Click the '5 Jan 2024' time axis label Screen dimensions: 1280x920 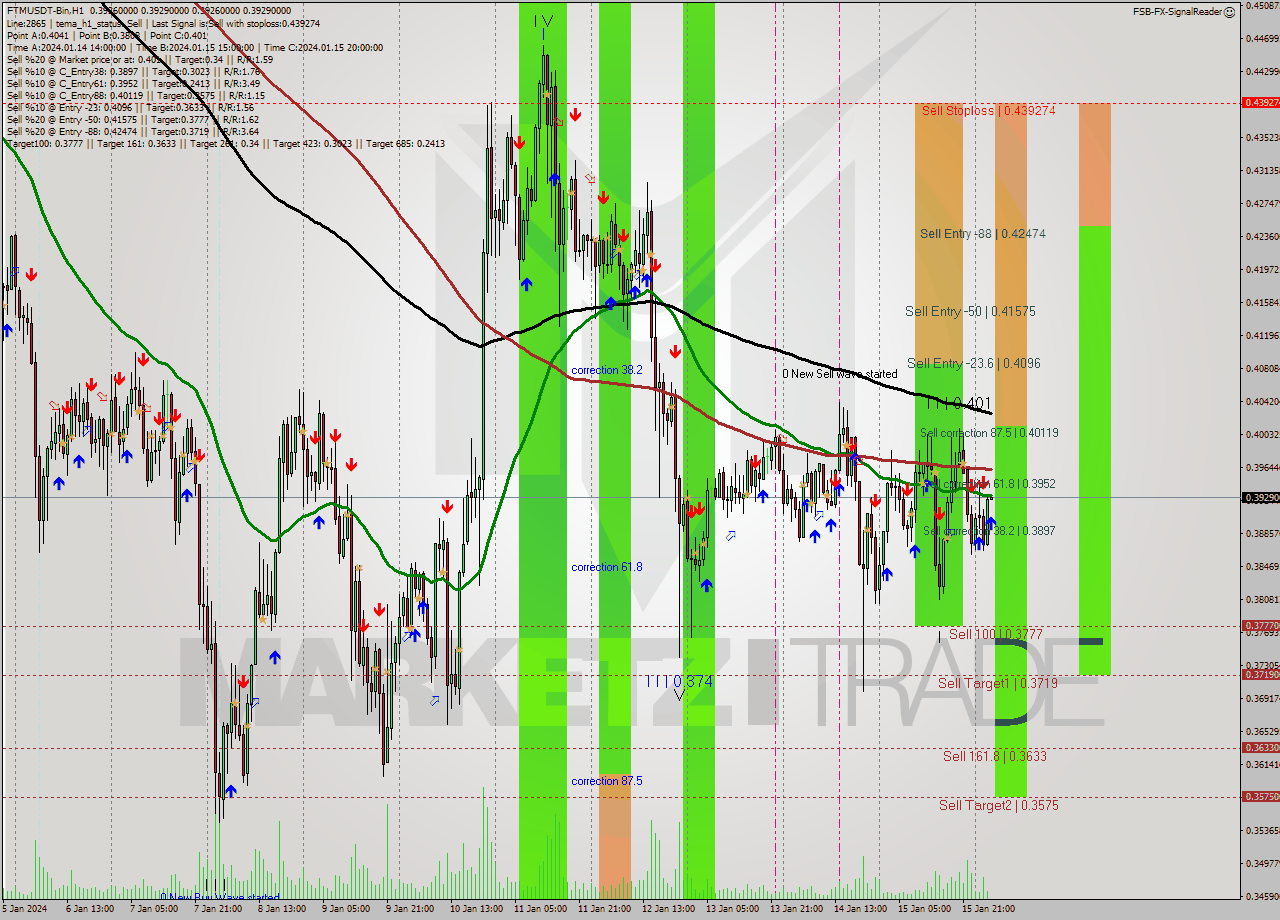23,909
